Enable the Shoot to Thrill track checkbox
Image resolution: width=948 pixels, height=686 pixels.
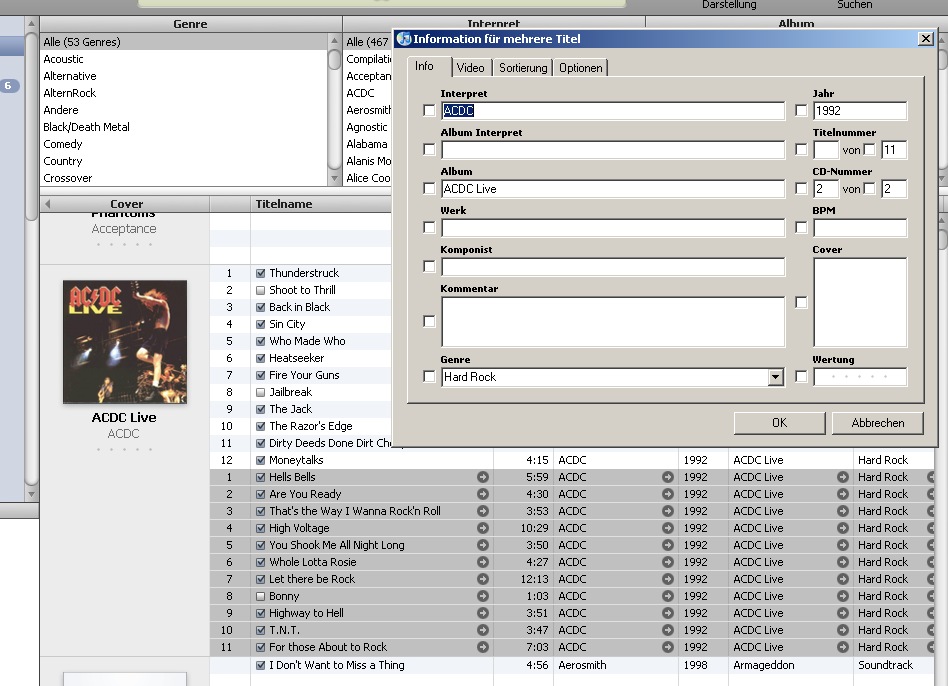(x=261, y=290)
